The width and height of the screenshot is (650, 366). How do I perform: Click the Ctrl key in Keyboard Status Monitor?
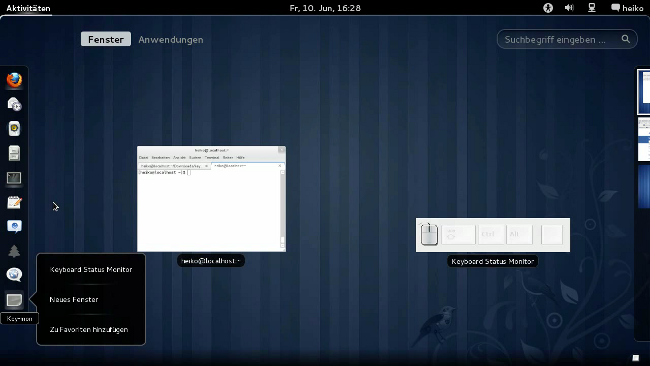(491, 235)
